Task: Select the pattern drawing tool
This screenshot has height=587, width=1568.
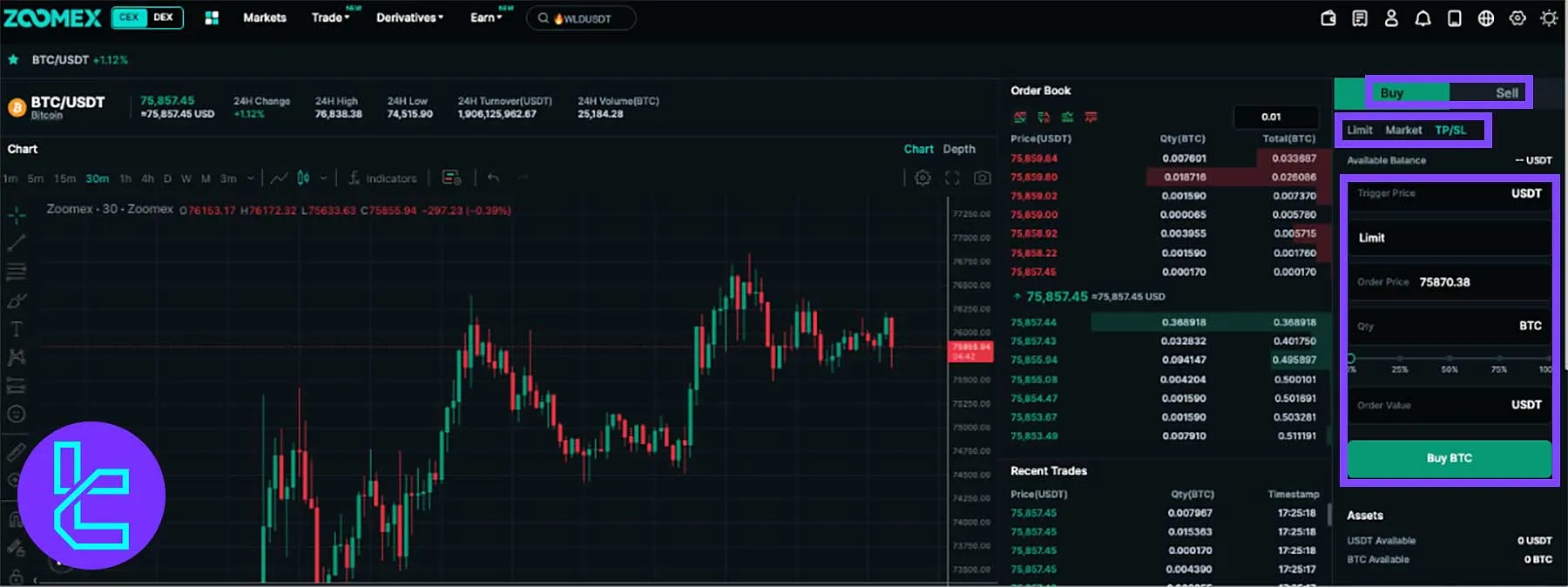Action: [17, 357]
